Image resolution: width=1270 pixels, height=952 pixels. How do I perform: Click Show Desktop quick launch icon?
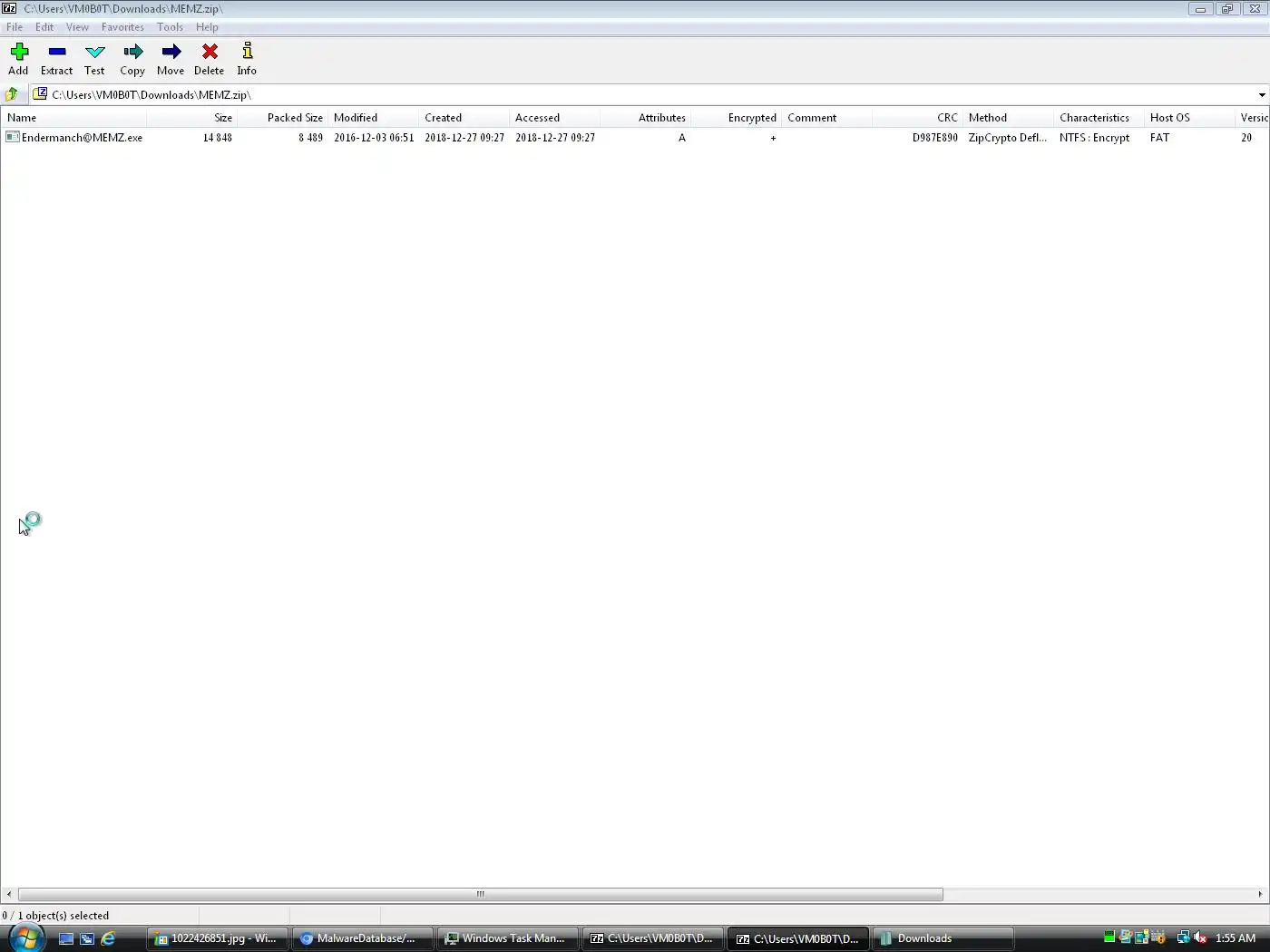click(66, 938)
